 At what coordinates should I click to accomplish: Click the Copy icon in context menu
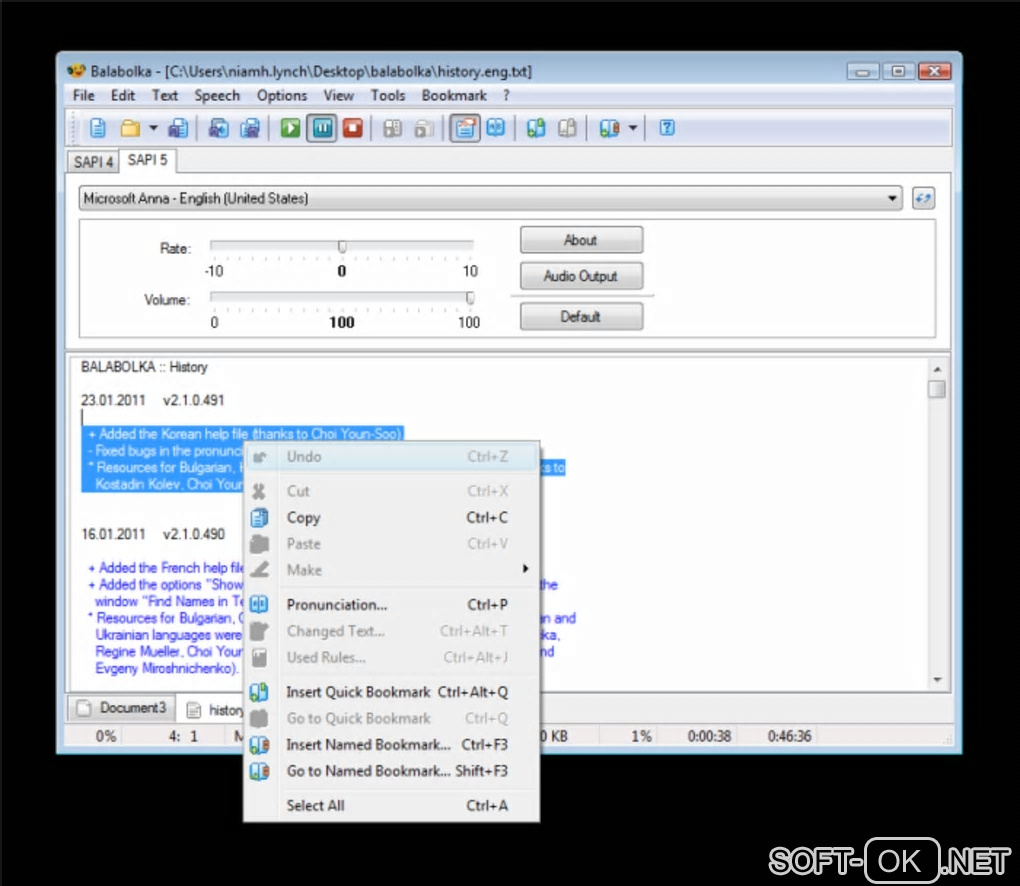tap(259, 518)
